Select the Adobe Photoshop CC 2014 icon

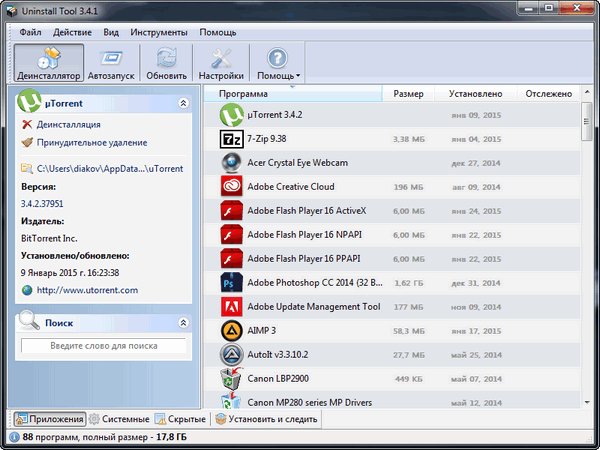pyautogui.click(x=232, y=282)
